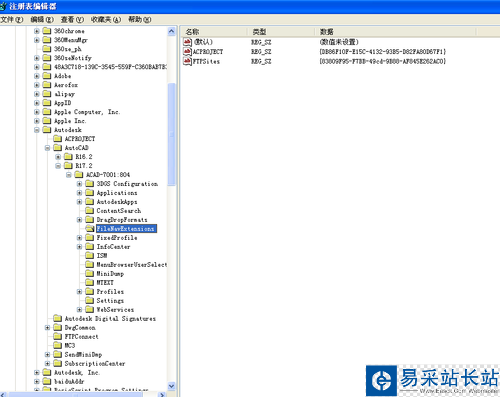Select the 360seNotify folder icon

point(47,58)
